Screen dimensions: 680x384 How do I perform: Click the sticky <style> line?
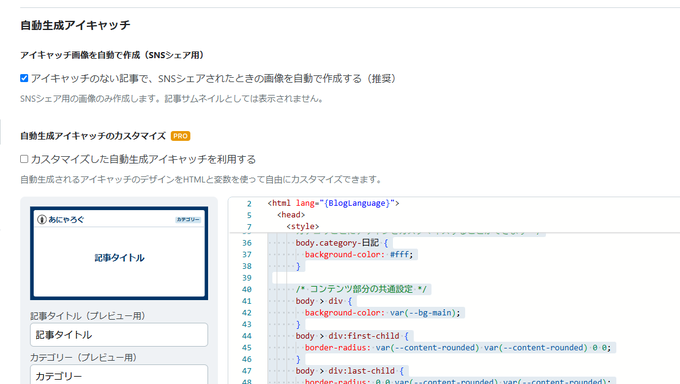pos(303,226)
